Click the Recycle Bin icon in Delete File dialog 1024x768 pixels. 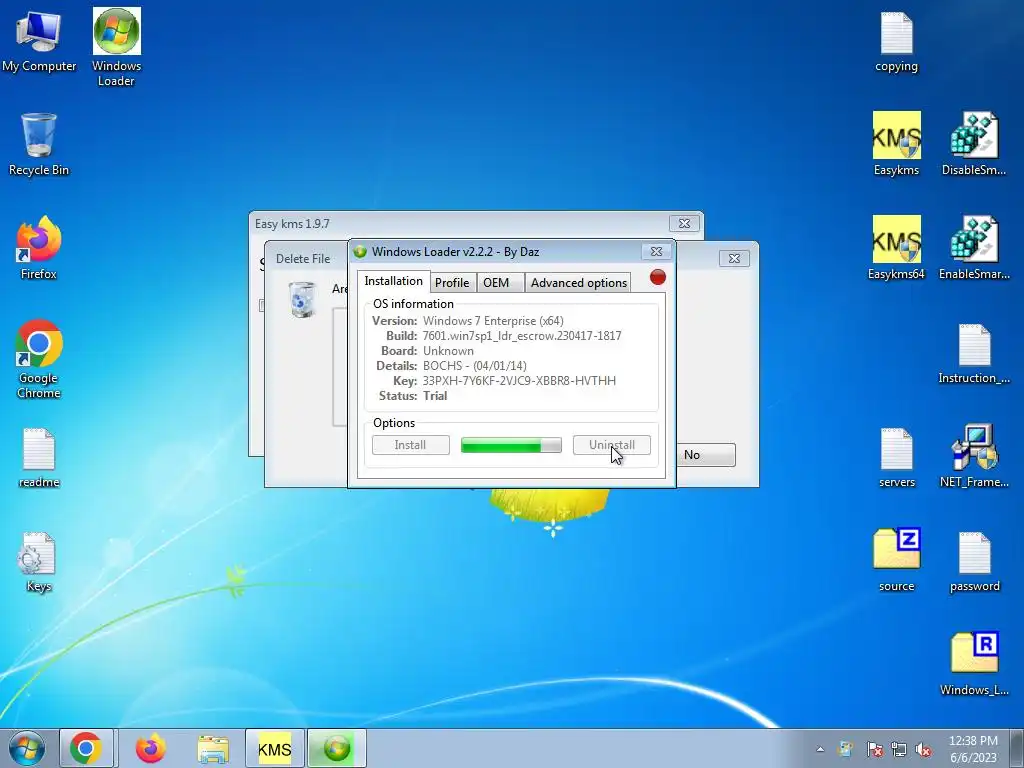[x=302, y=300]
